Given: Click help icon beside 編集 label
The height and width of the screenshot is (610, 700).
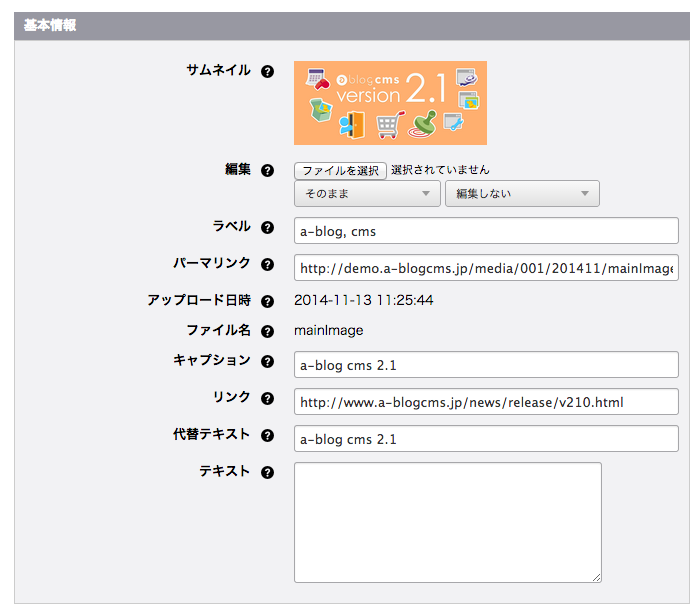Looking at the screenshot, I should [x=267, y=171].
